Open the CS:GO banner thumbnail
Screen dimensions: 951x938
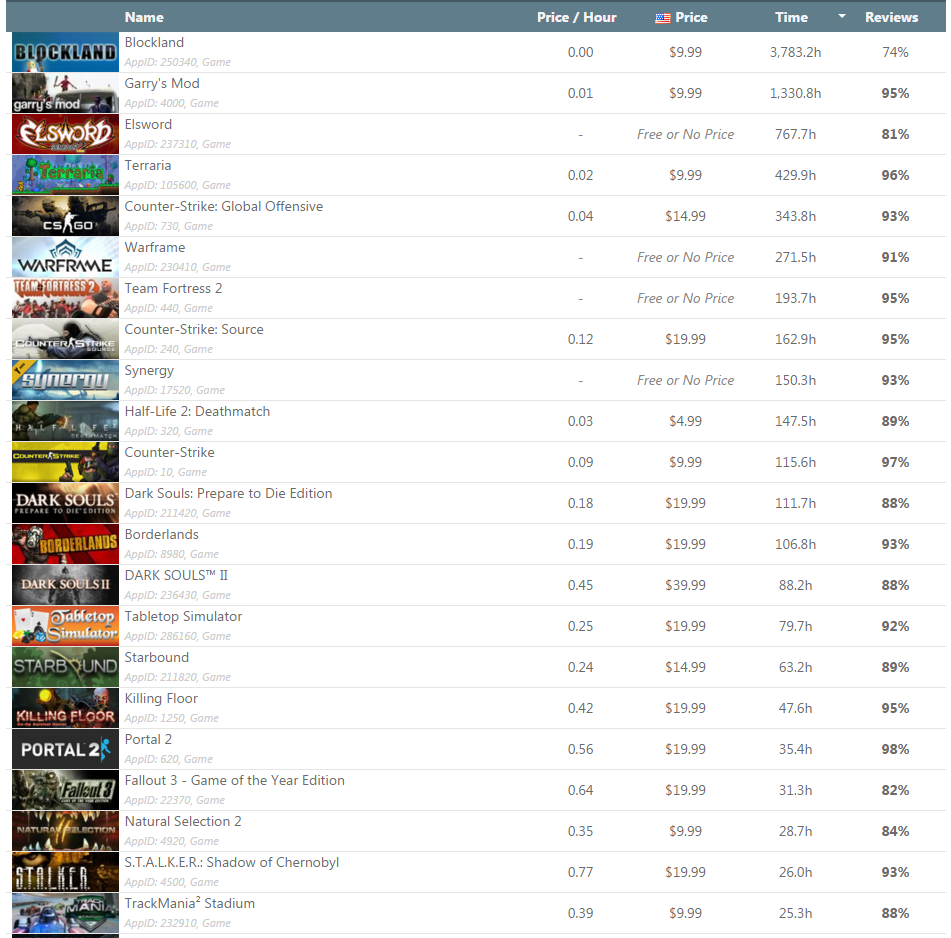point(66,216)
